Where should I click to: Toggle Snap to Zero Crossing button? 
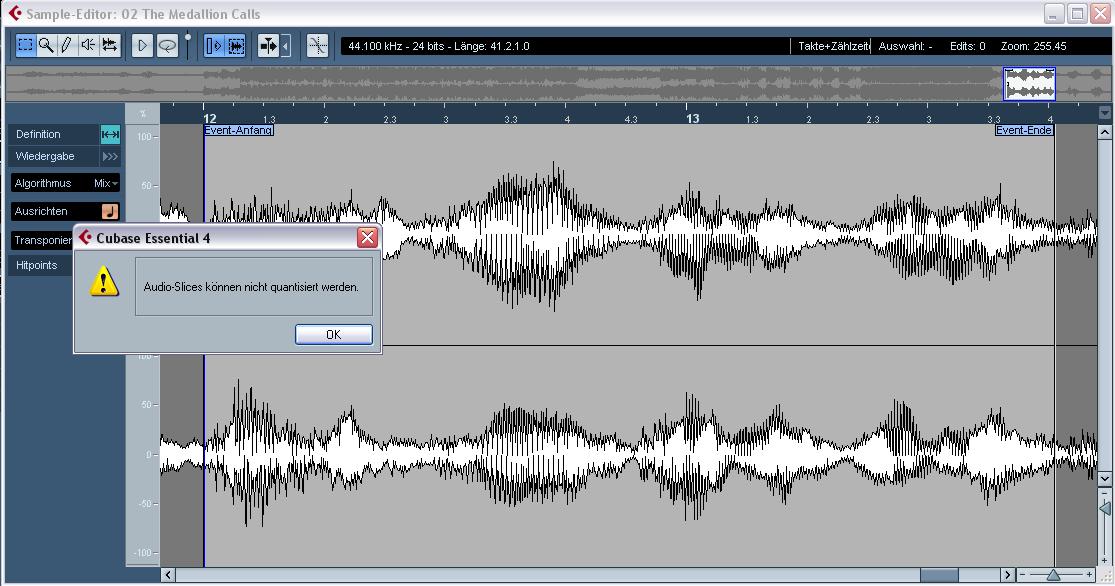click(317, 46)
